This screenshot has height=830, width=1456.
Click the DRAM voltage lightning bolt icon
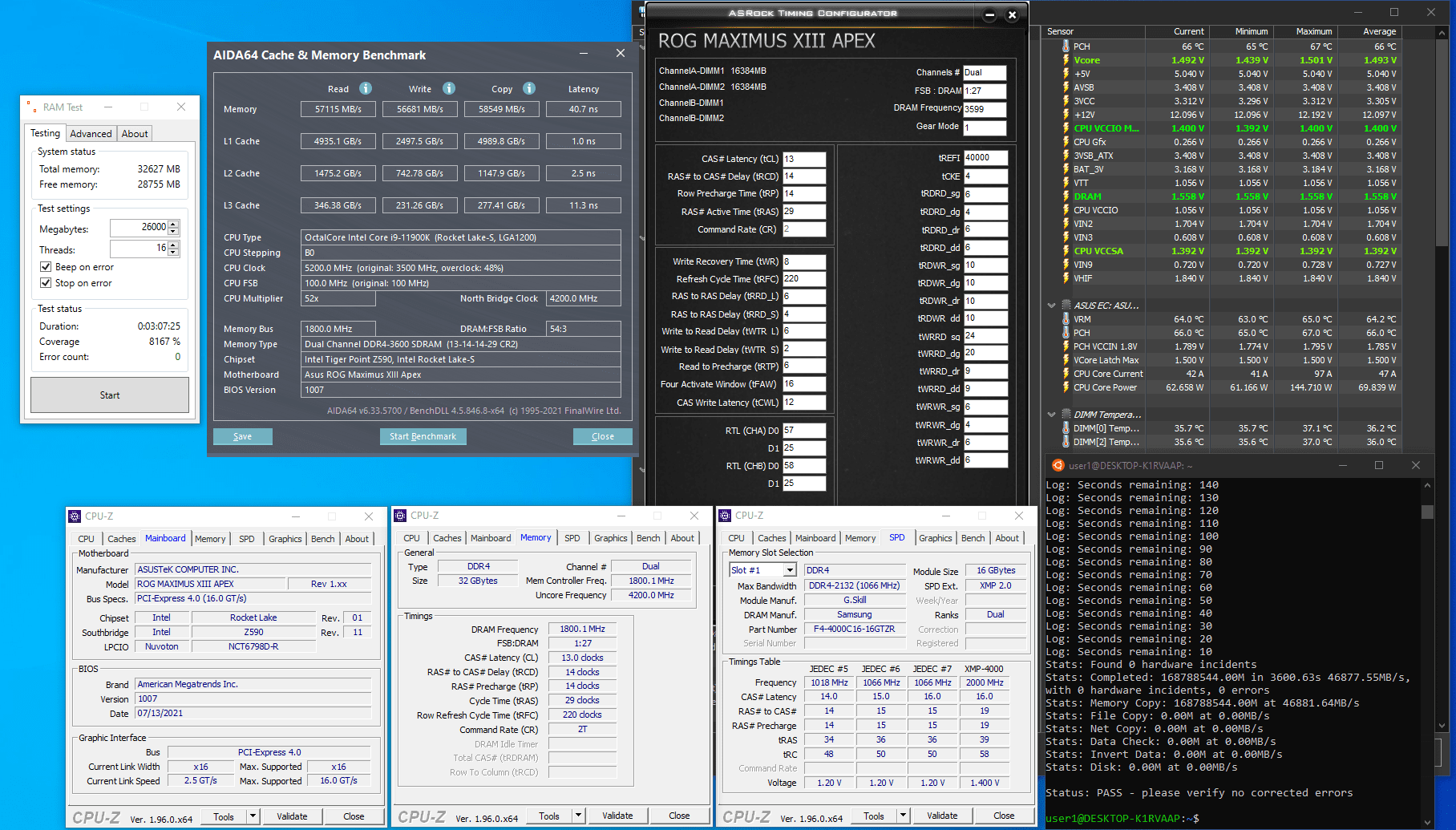[1066, 196]
